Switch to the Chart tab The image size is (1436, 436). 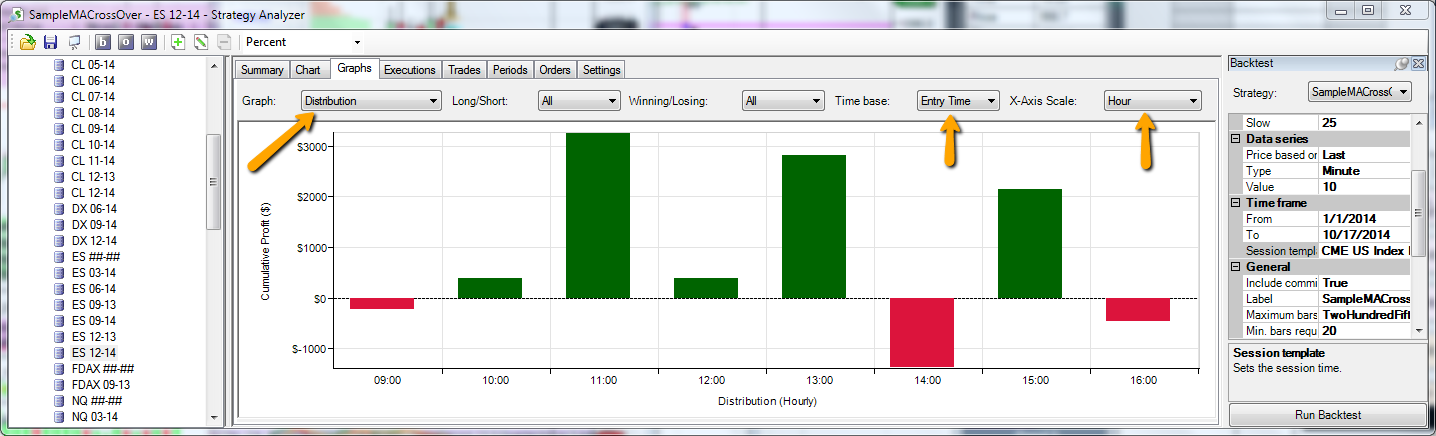point(308,70)
